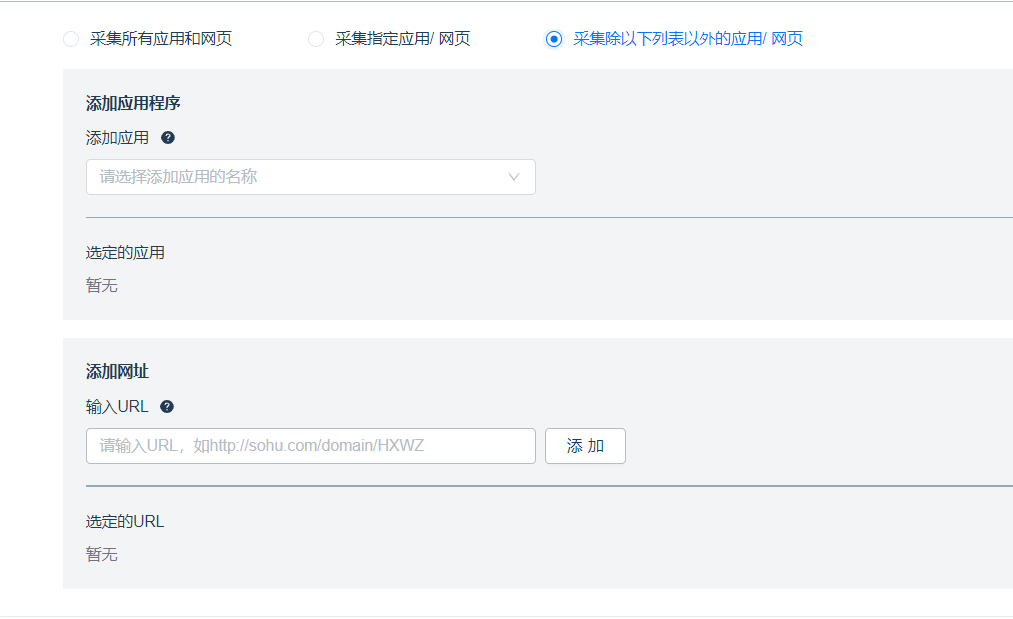Click the 采集所有应用和网页 label text
The image size is (1013, 619).
pos(161,39)
